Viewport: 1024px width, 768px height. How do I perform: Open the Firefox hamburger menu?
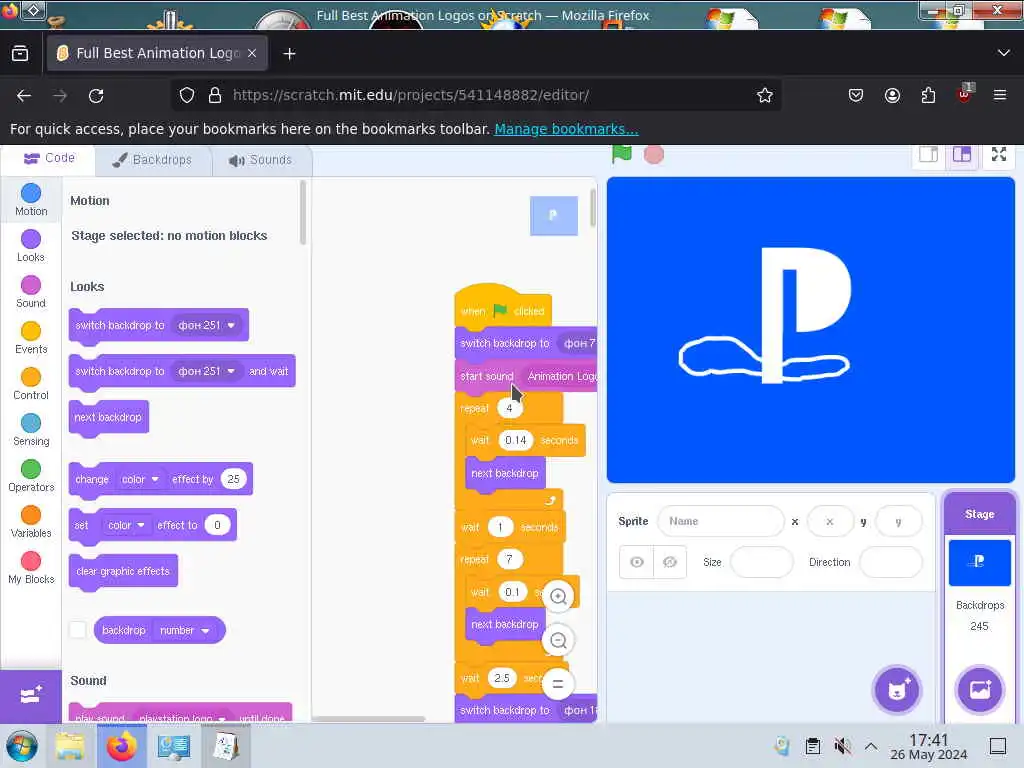1000,96
